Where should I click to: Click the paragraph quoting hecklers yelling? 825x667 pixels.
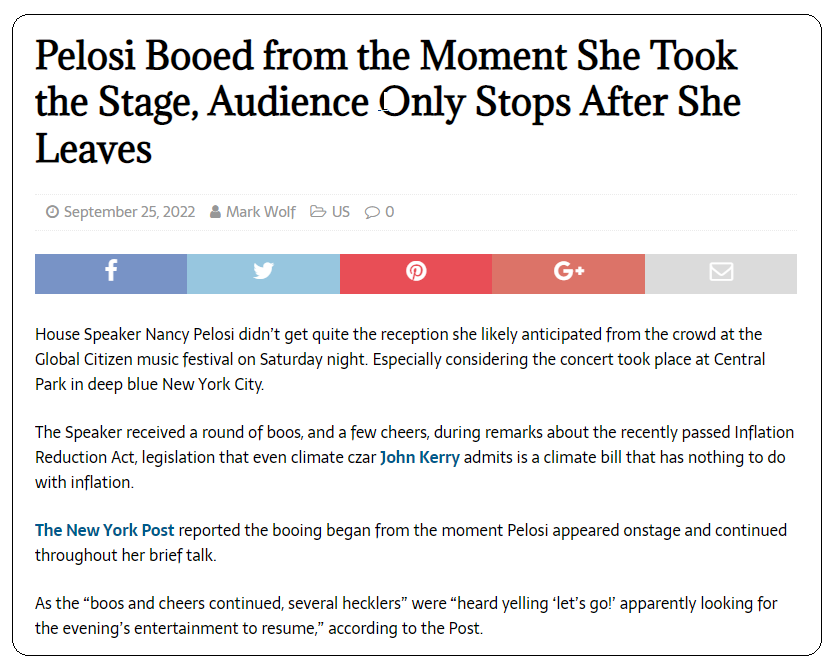pyautogui.click(x=406, y=615)
